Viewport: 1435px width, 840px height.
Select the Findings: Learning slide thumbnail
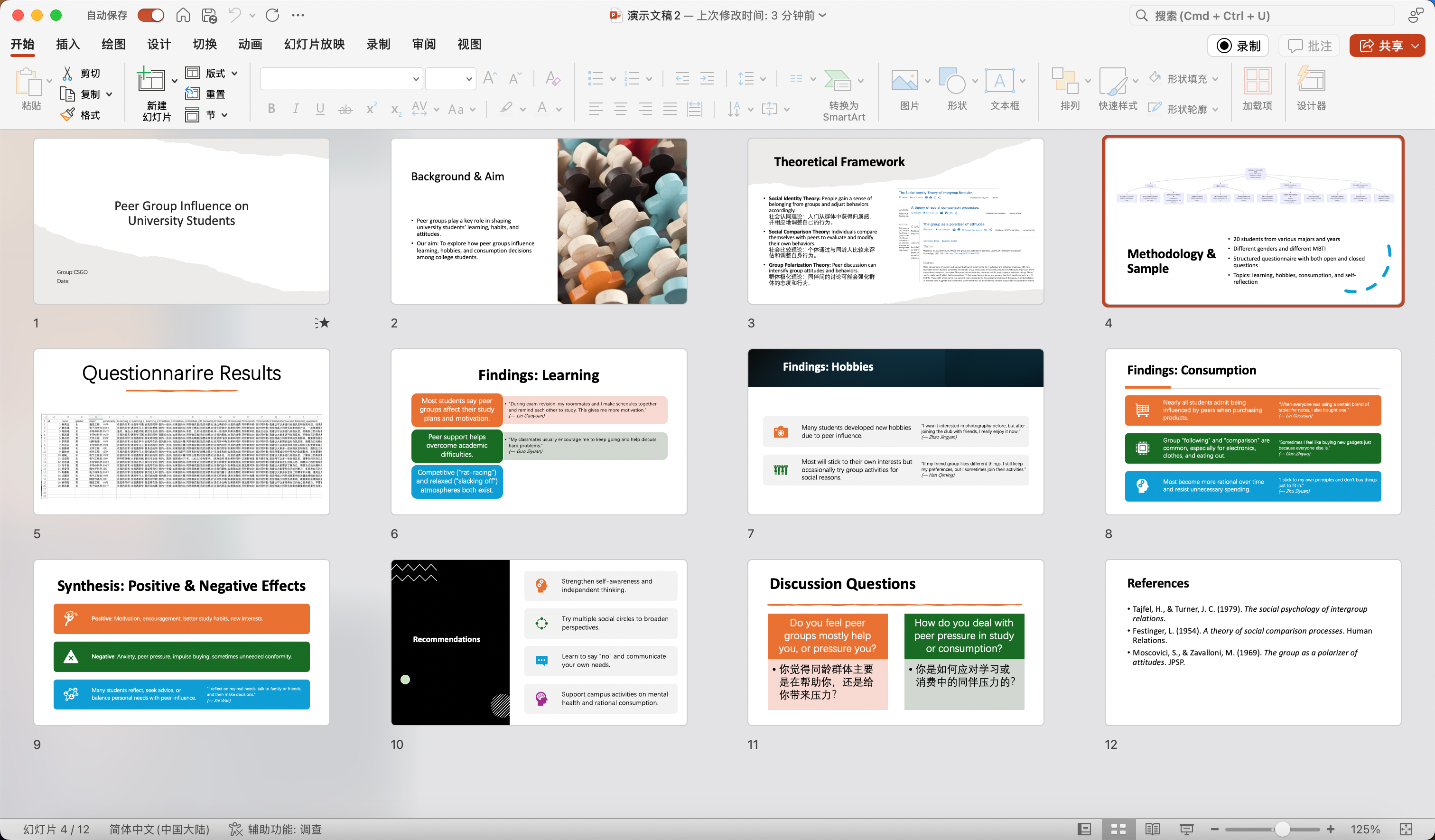[x=539, y=432]
